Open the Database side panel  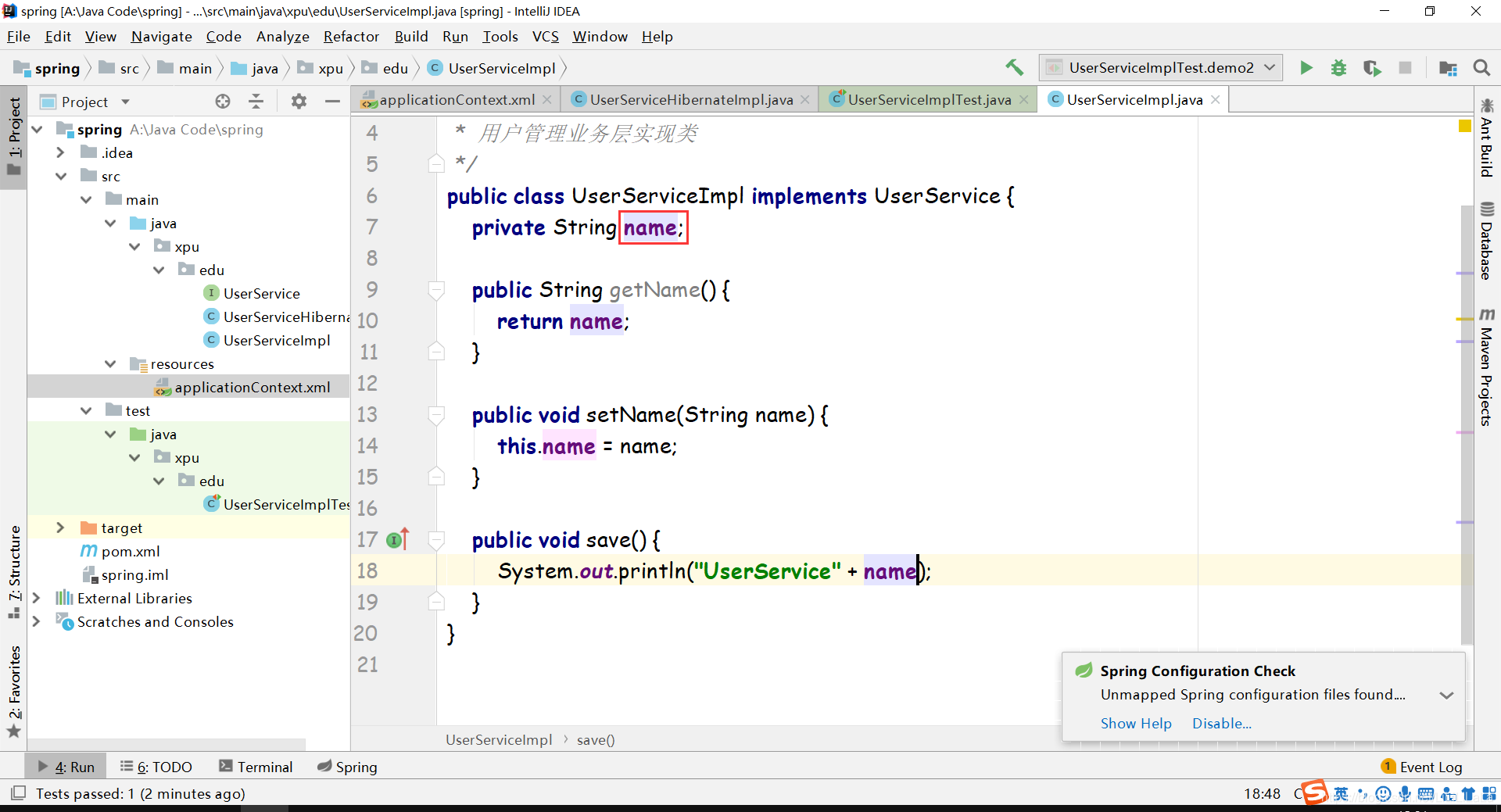1486,241
